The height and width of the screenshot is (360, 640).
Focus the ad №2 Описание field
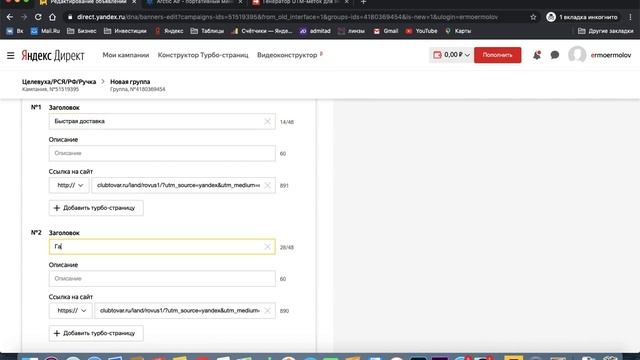(x=162, y=279)
